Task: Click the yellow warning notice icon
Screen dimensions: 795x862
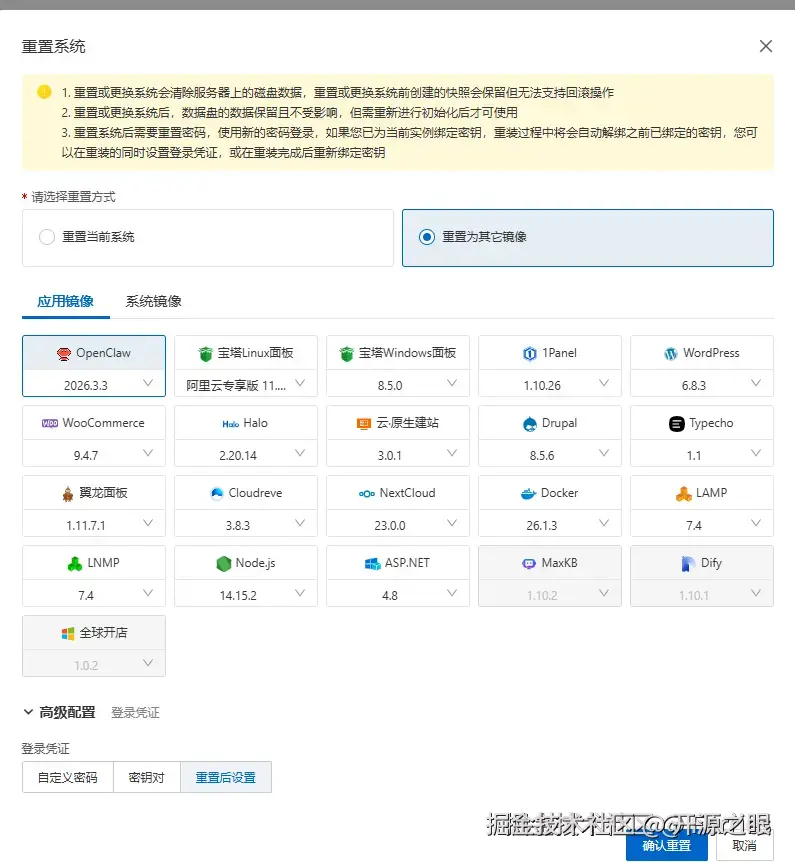Action: [44, 92]
